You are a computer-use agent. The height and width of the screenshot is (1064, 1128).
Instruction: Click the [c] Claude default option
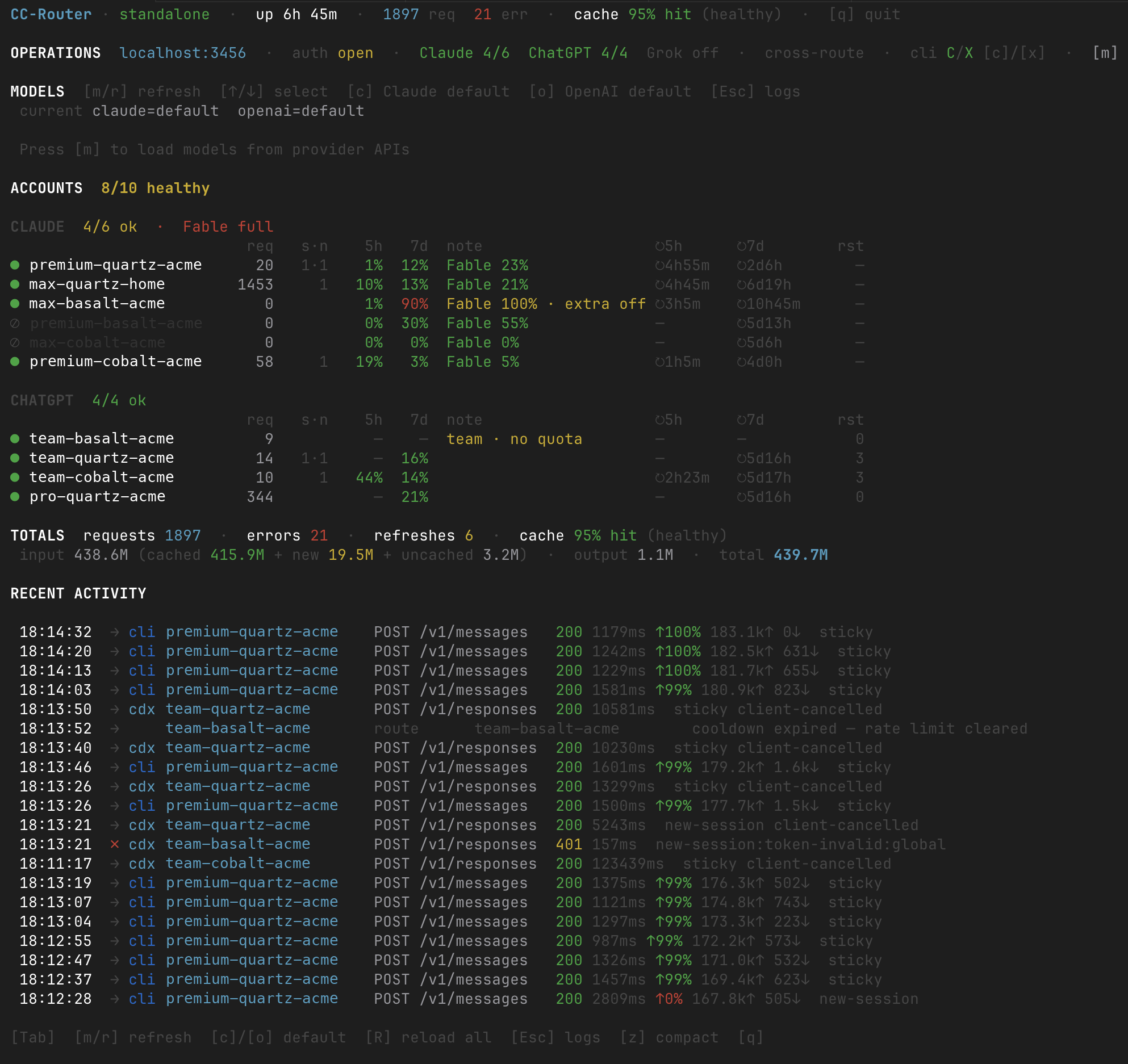coord(429,91)
